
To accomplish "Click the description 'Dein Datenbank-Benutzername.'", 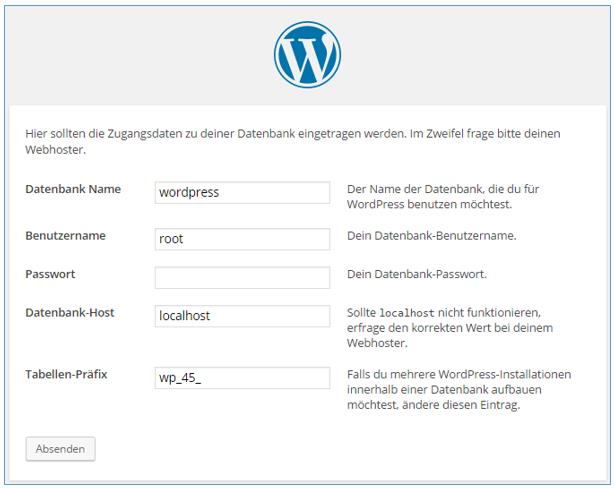I will (431, 235).
